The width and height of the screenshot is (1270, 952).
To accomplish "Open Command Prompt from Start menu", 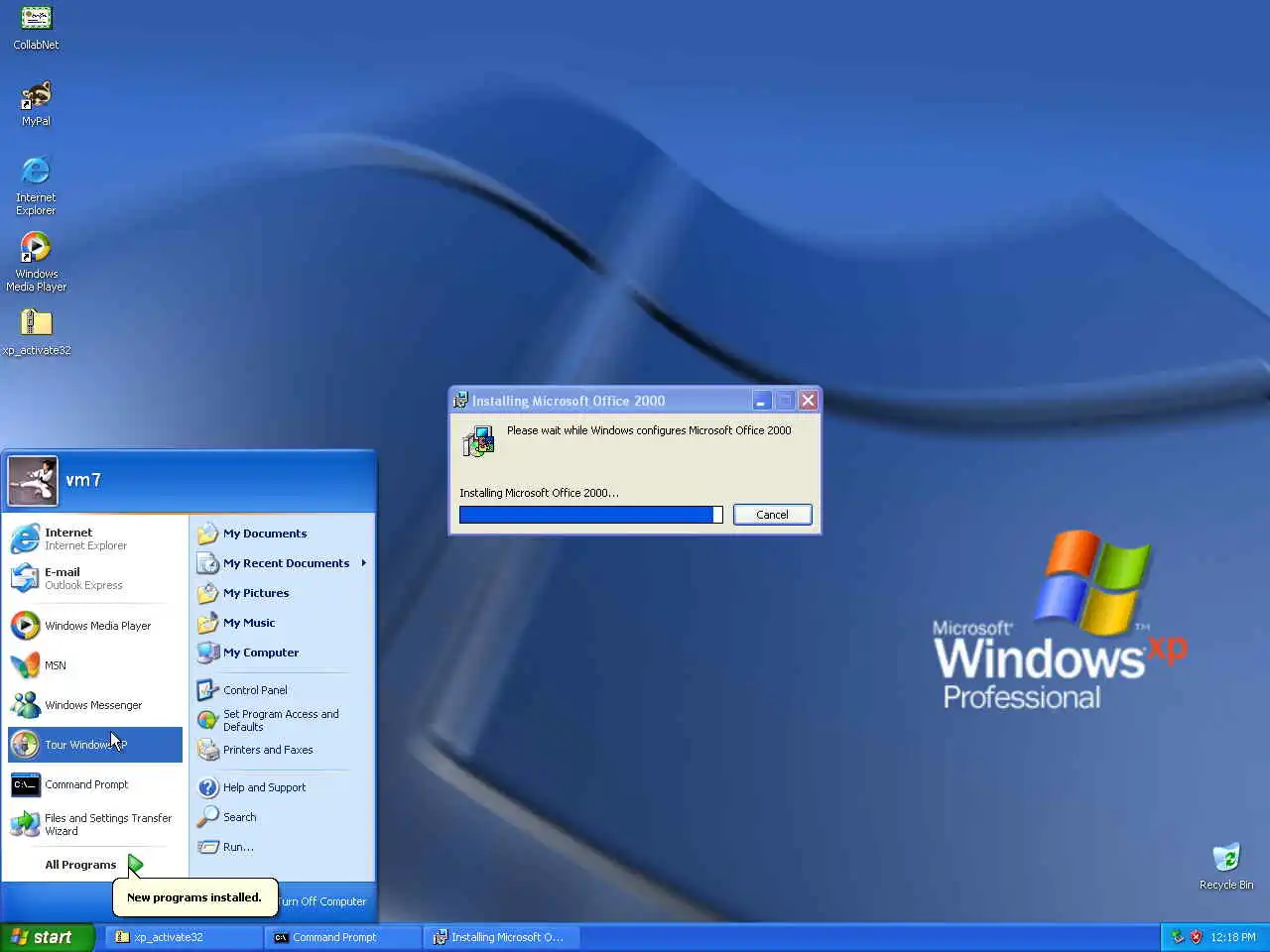I will [x=95, y=784].
